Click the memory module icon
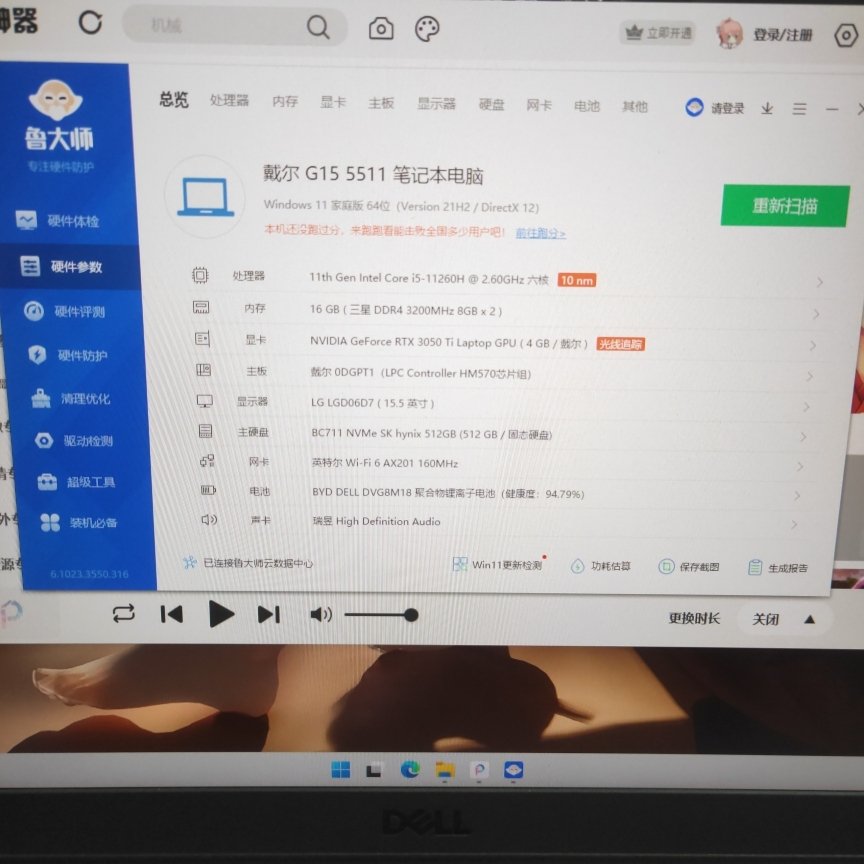This screenshot has height=864, width=864. click(x=201, y=307)
